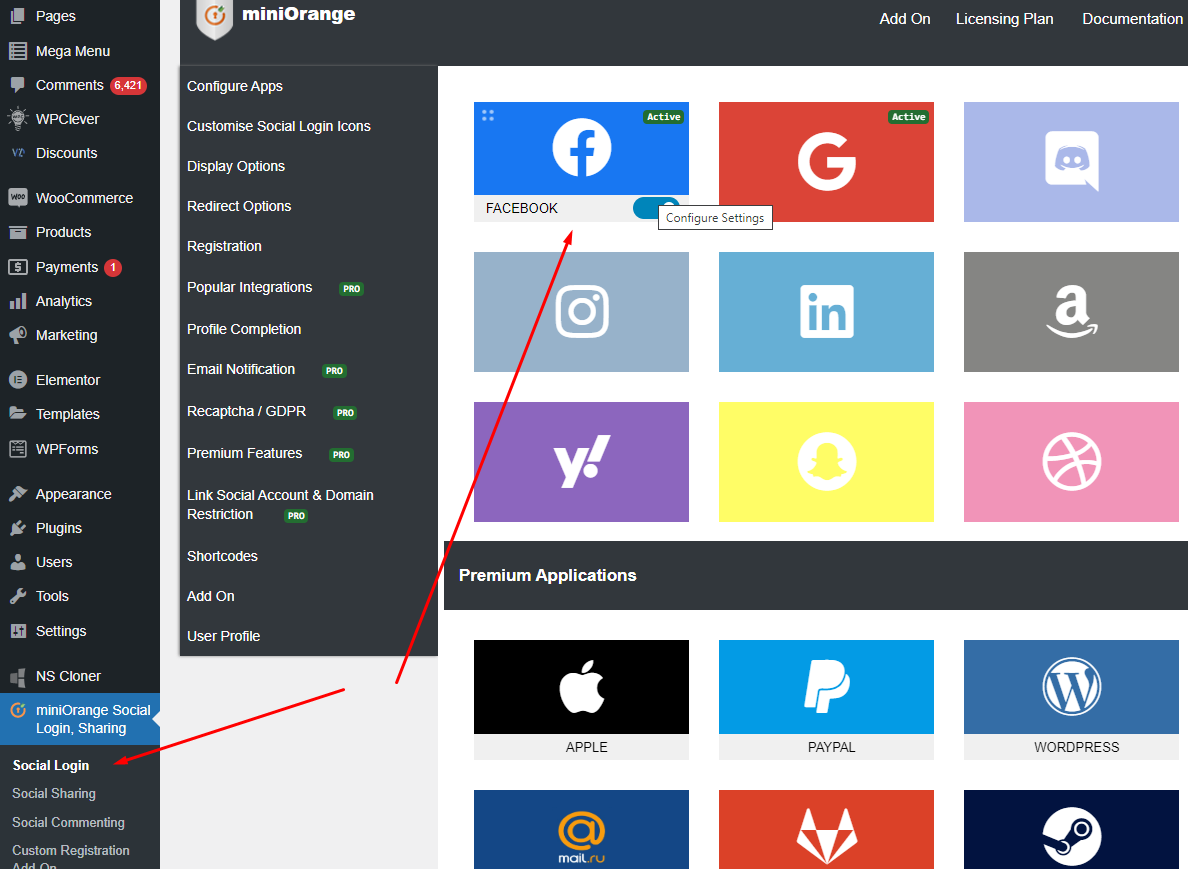1188x869 pixels.
Task: Choose the Yahoo app tile
Action: click(x=581, y=461)
